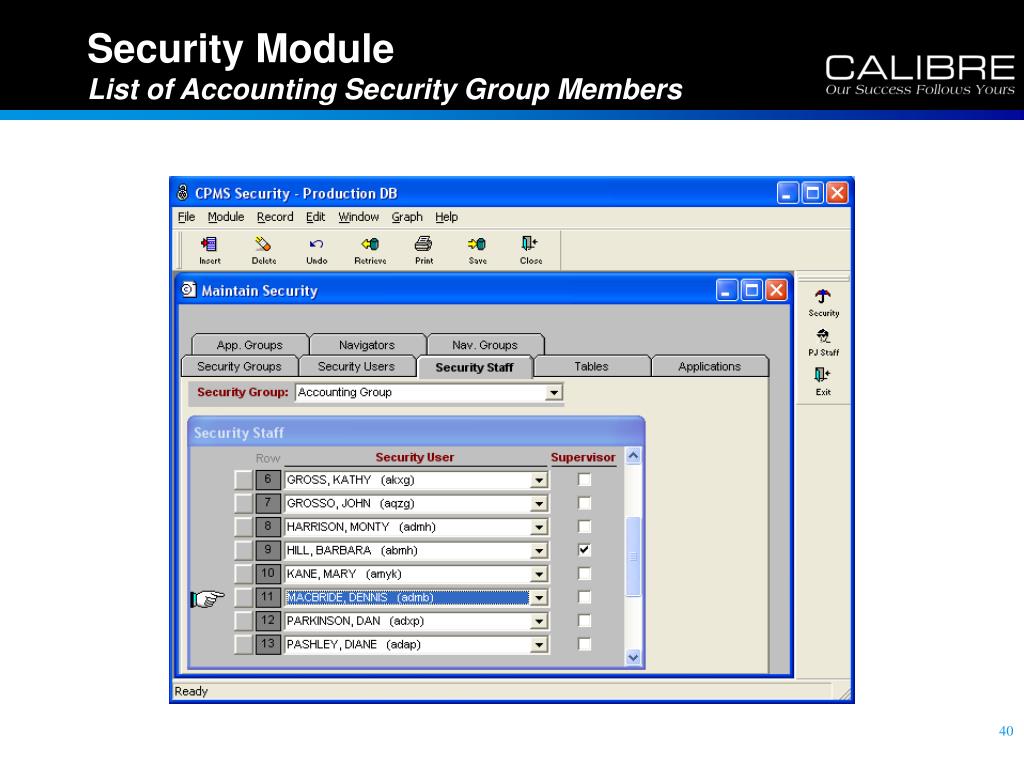Check Supervisor for GROSS, KATHY
Image resolution: width=1024 pixels, height=768 pixels.
click(x=584, y=480)
